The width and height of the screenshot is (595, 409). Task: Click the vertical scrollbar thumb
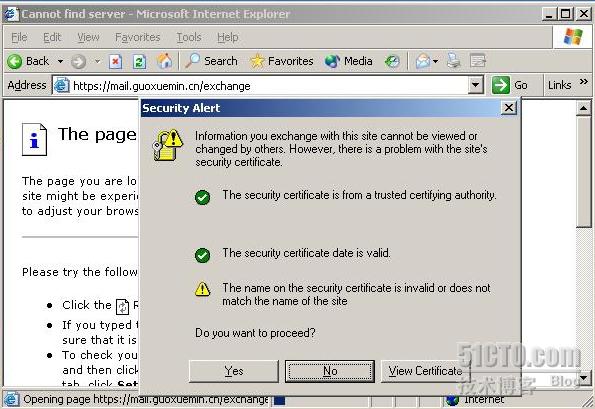[x=584, y=171]
